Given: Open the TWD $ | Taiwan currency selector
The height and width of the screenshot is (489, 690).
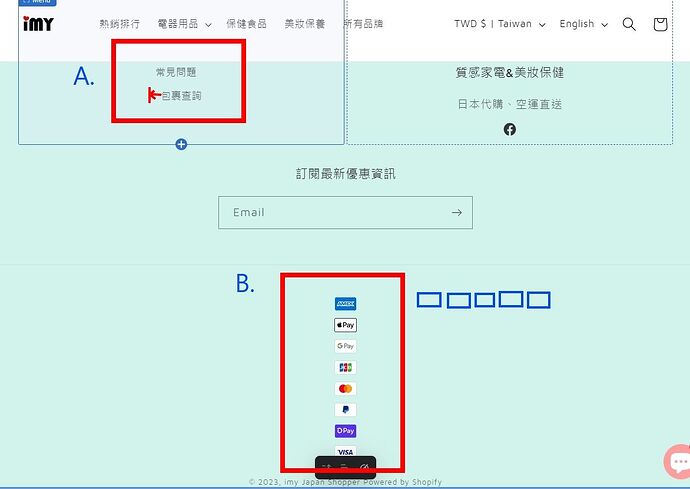Looking at the screenshot, I should (x=499, y=24).
